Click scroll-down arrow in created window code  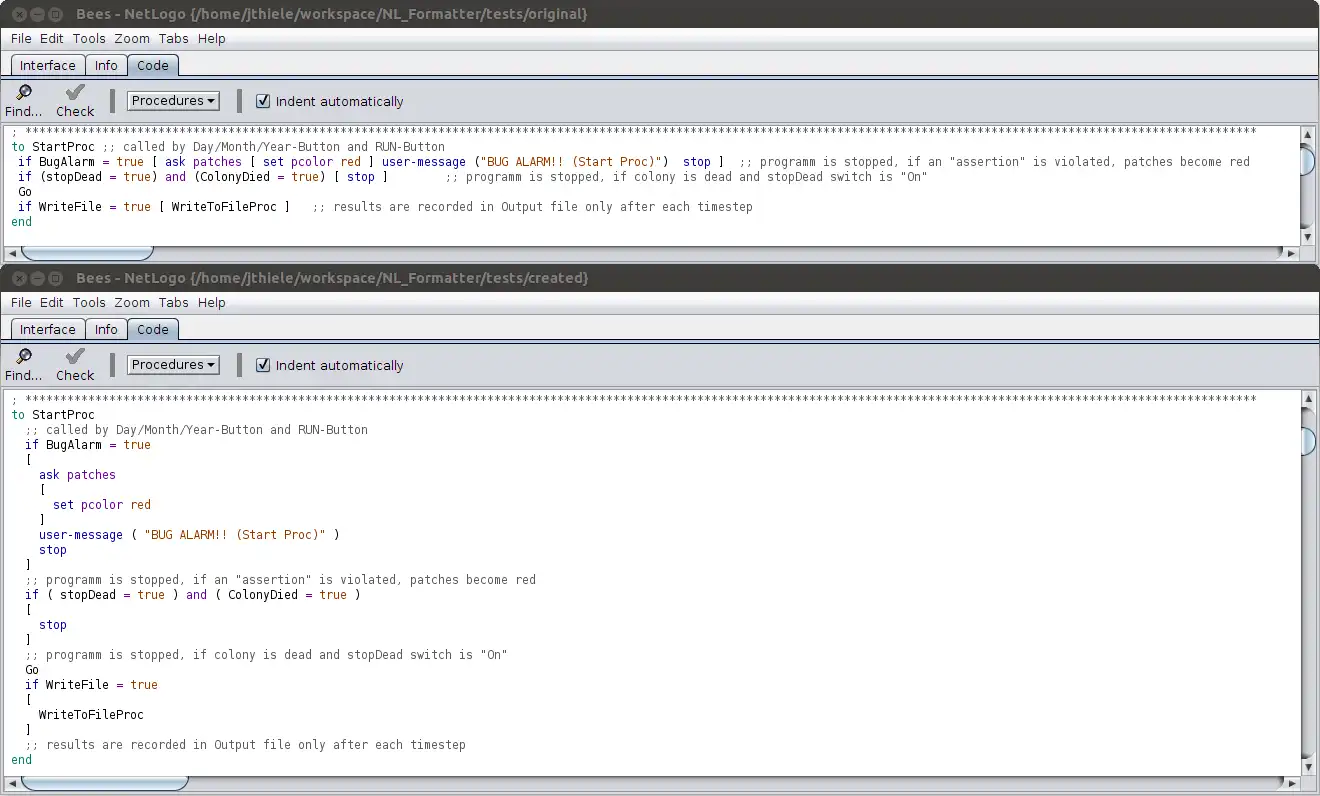[1309, 767]
